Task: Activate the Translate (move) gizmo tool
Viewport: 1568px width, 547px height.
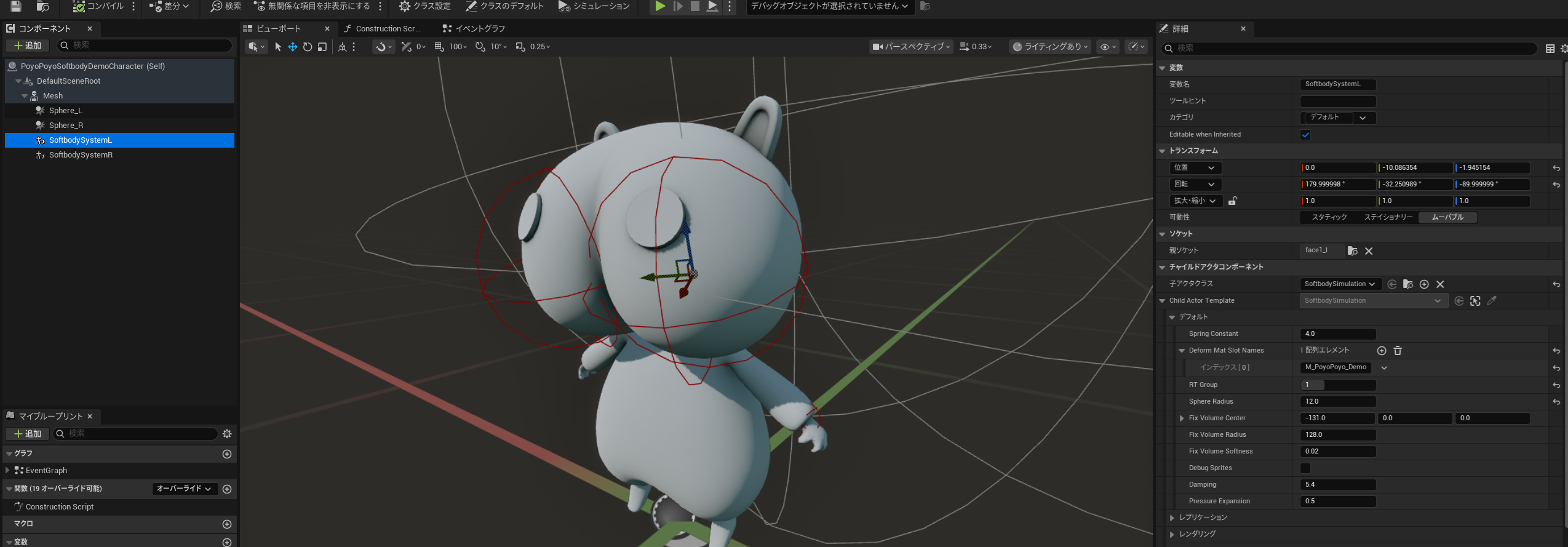Action: [x=293, y=47]
